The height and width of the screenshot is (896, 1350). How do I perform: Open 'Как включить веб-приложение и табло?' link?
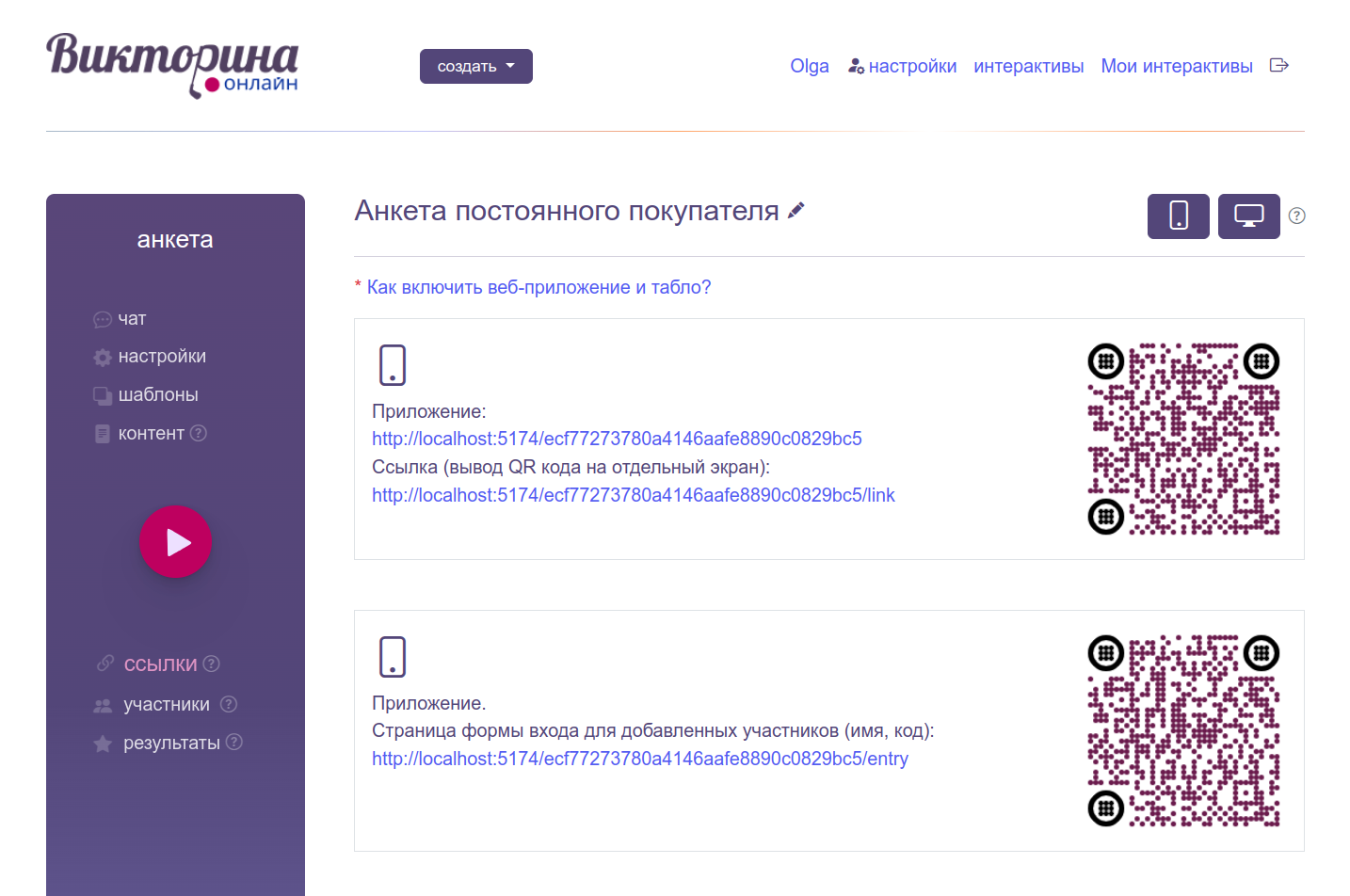pyautogui.click(x=538, y=287)
